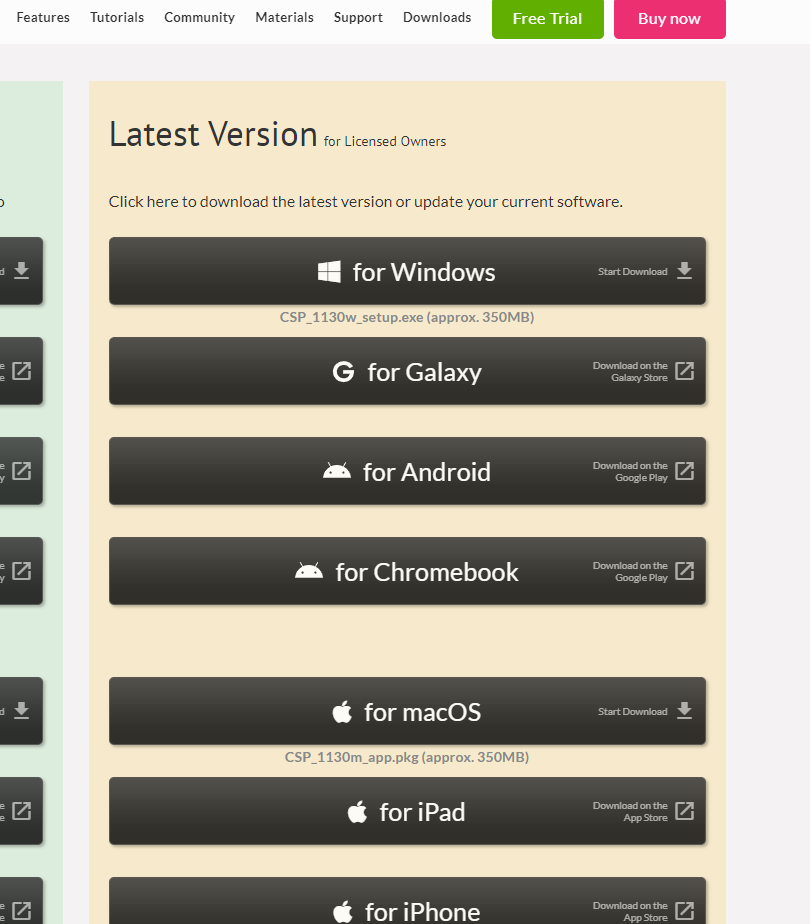810x924 pixels.
Task: Click the external link icon left of the iPad button
Action: tap(22, 811)
